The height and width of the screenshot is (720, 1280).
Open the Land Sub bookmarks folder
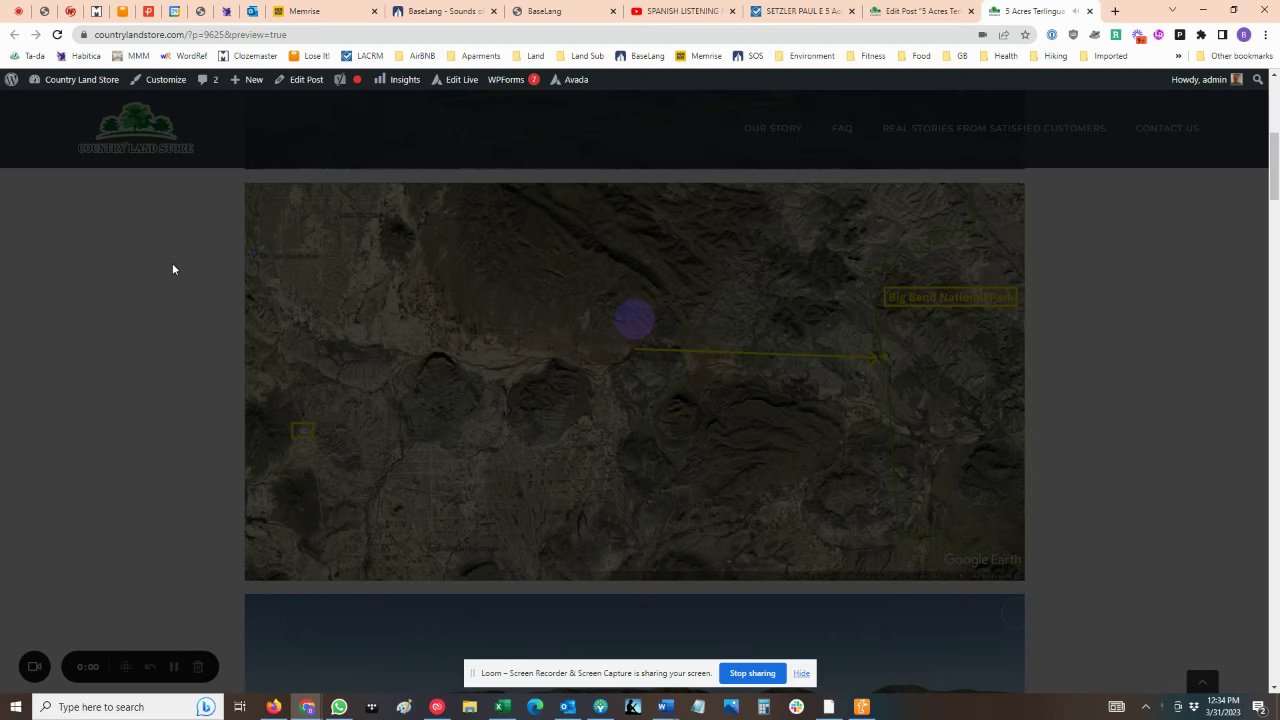[x=580, y=56]
